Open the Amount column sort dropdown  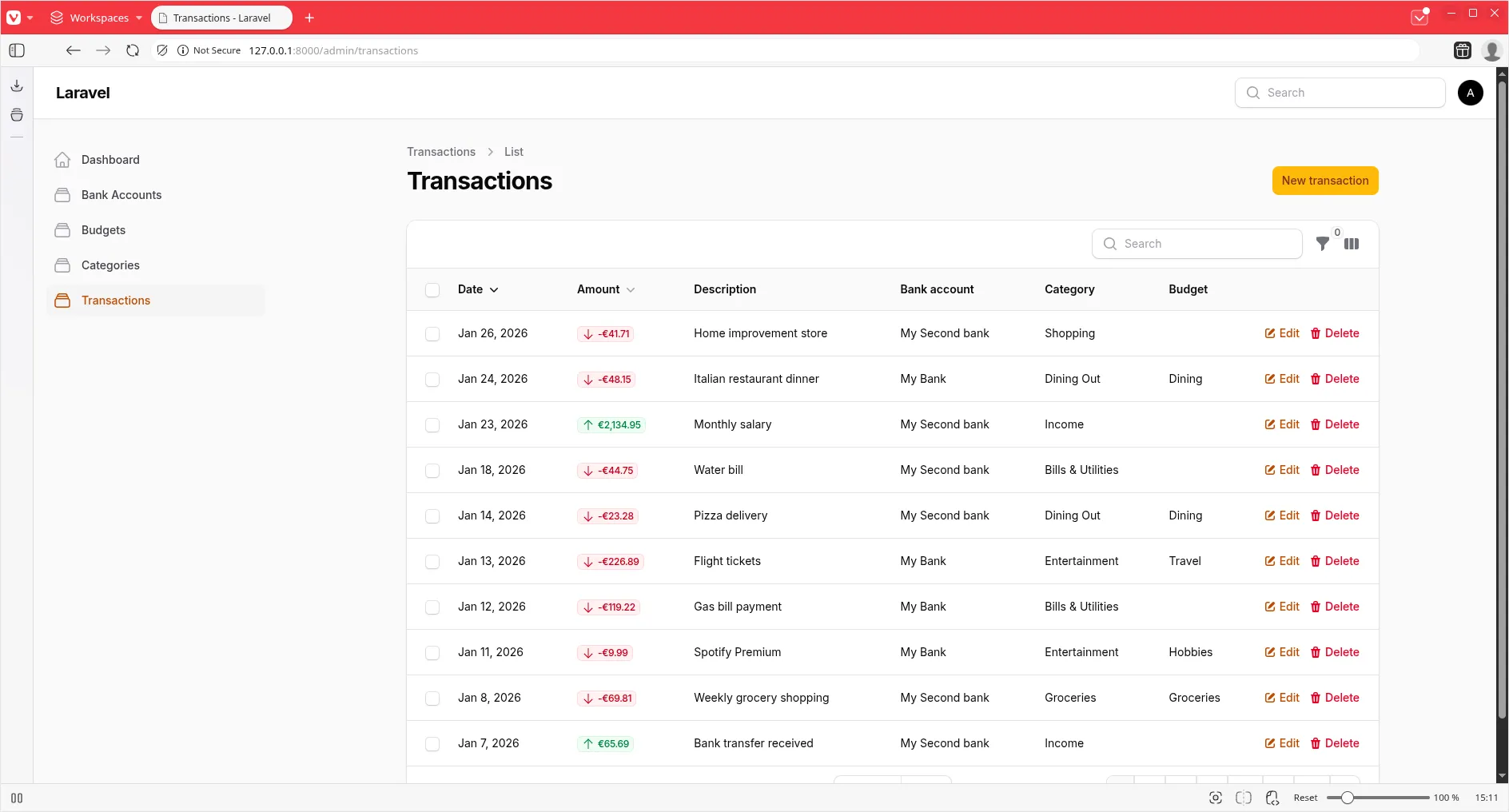631,290
